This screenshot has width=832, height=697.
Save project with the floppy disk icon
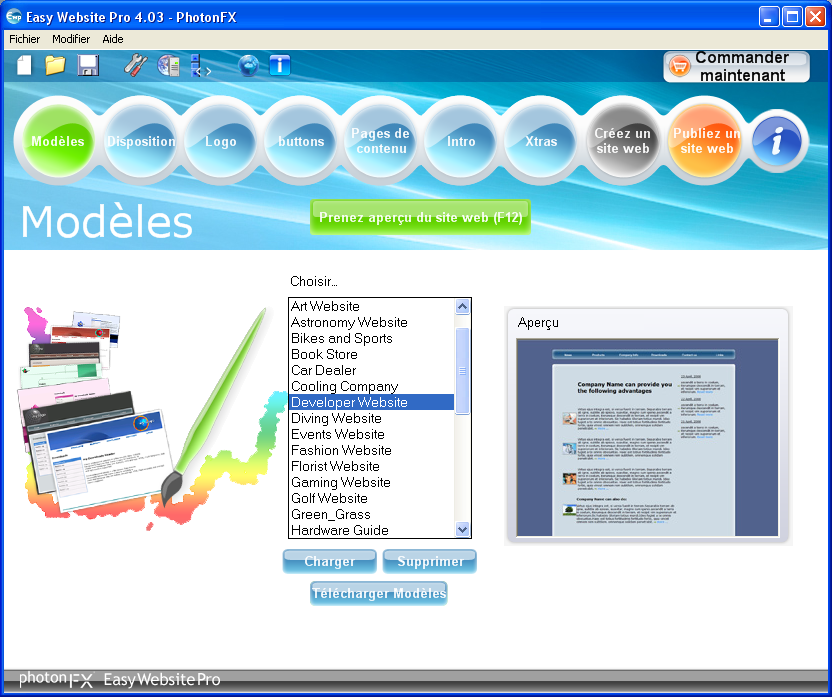click(x=88, y=66)
